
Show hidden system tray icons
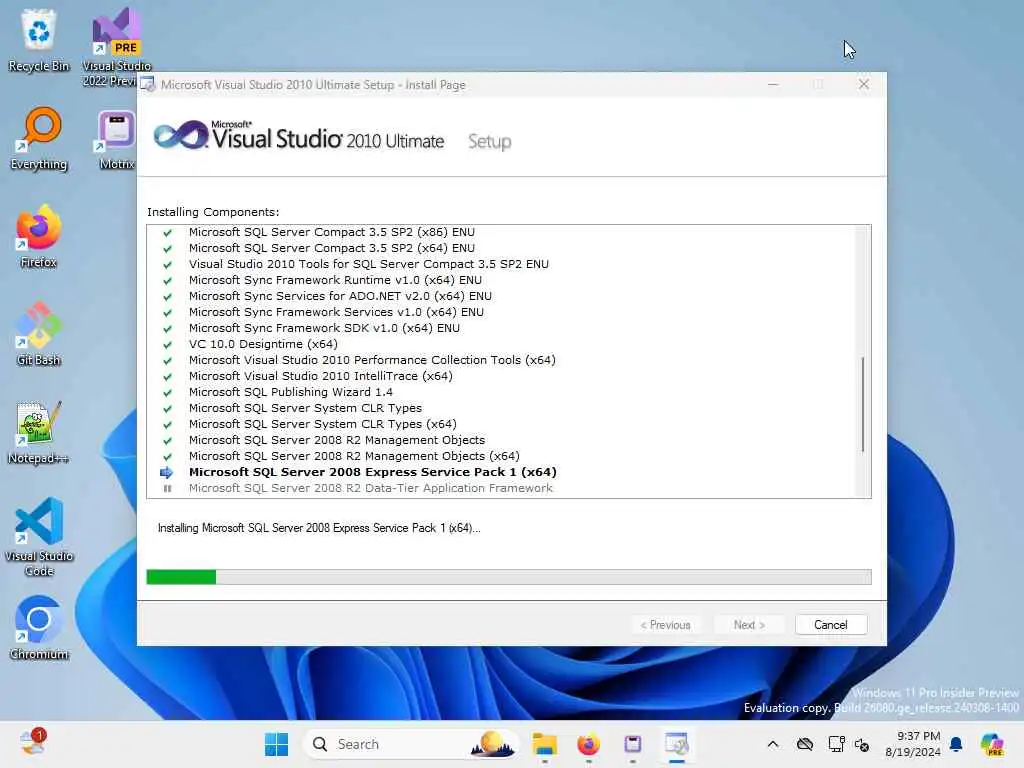(773, 744)
